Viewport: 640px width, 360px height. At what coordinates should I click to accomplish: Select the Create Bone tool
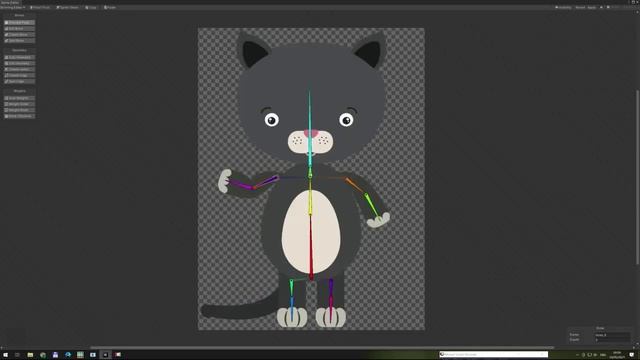tap(19, 35)
